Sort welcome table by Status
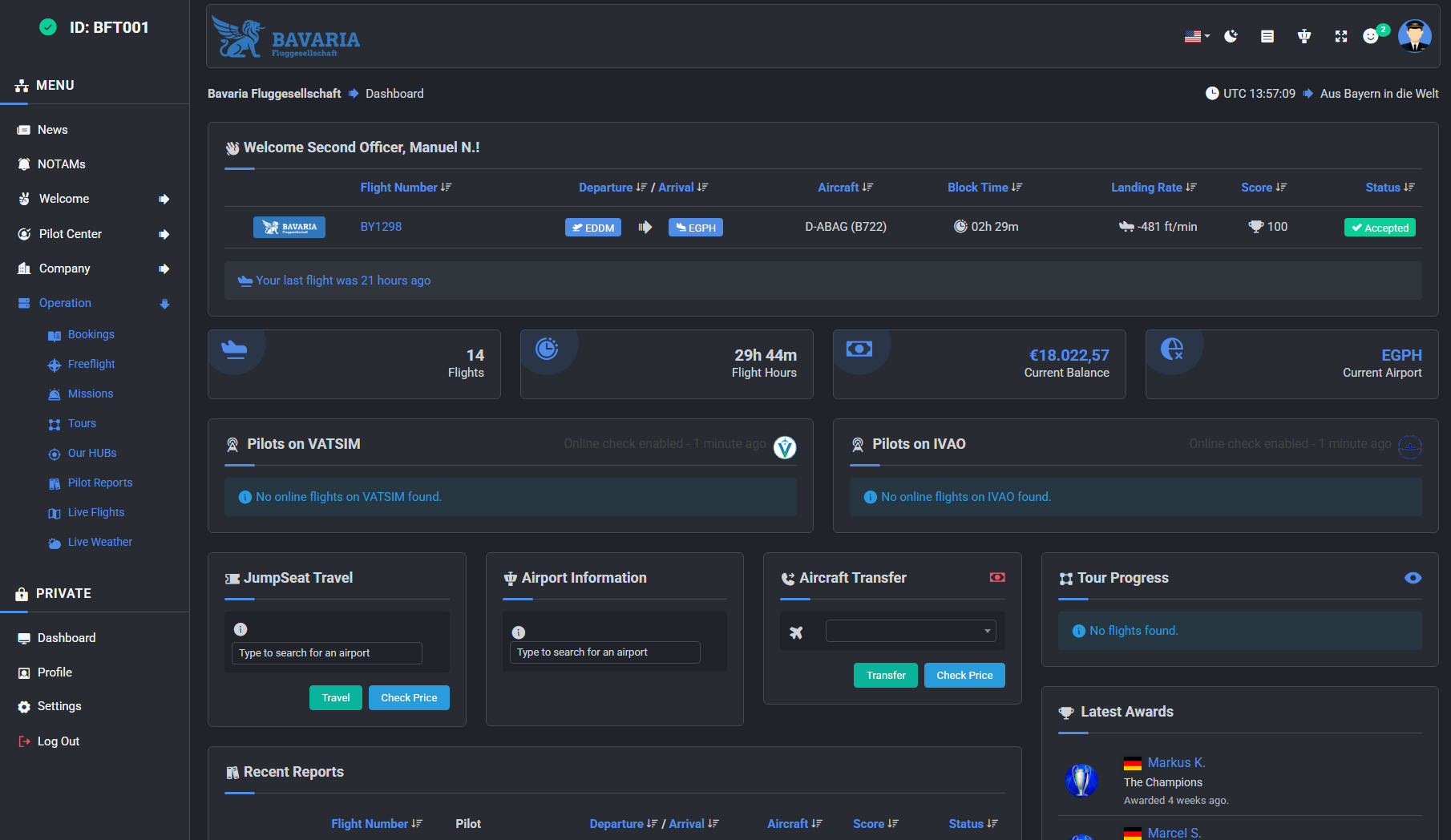Screen dimensions: 1451x840 [x=1390, y=187]
